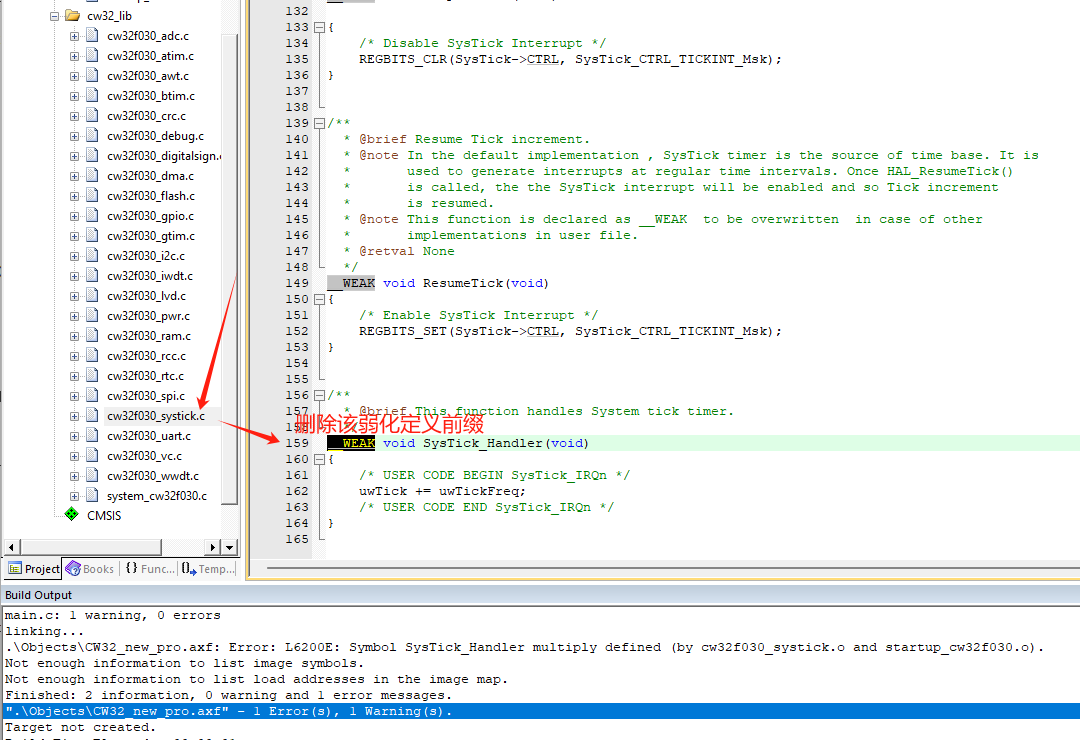1080x740 pixels.
Task: Select system_cw32f030.c in project tree
Action: click(x=156, y=495)
